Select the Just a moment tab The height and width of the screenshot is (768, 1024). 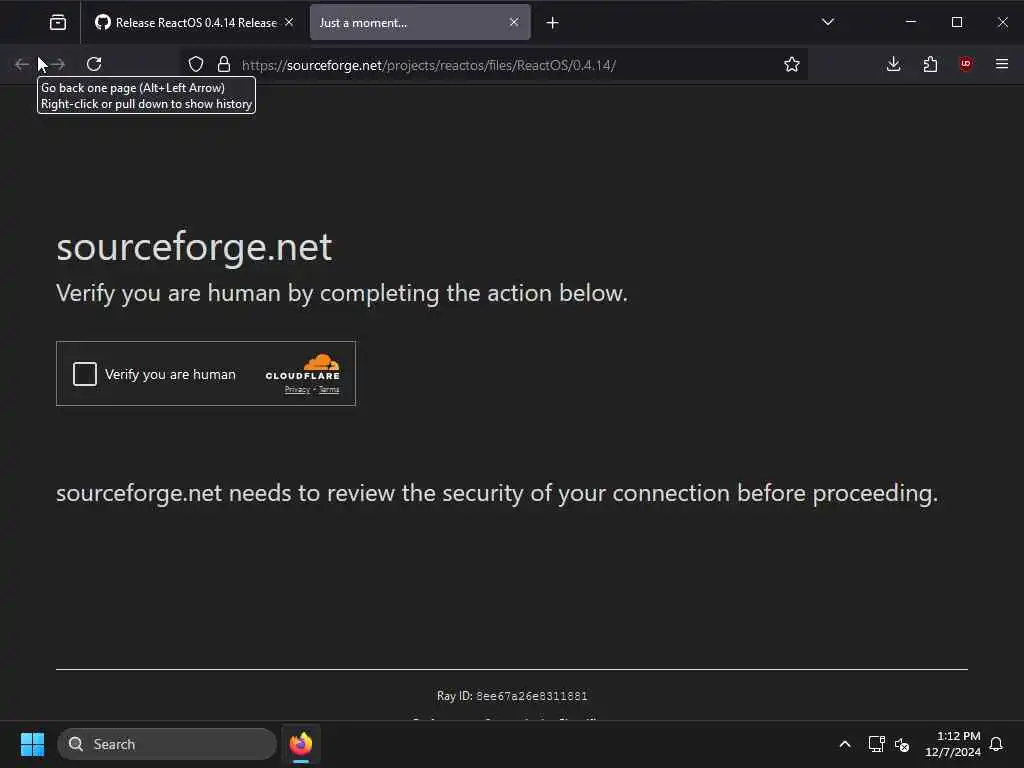pos(405,22)
